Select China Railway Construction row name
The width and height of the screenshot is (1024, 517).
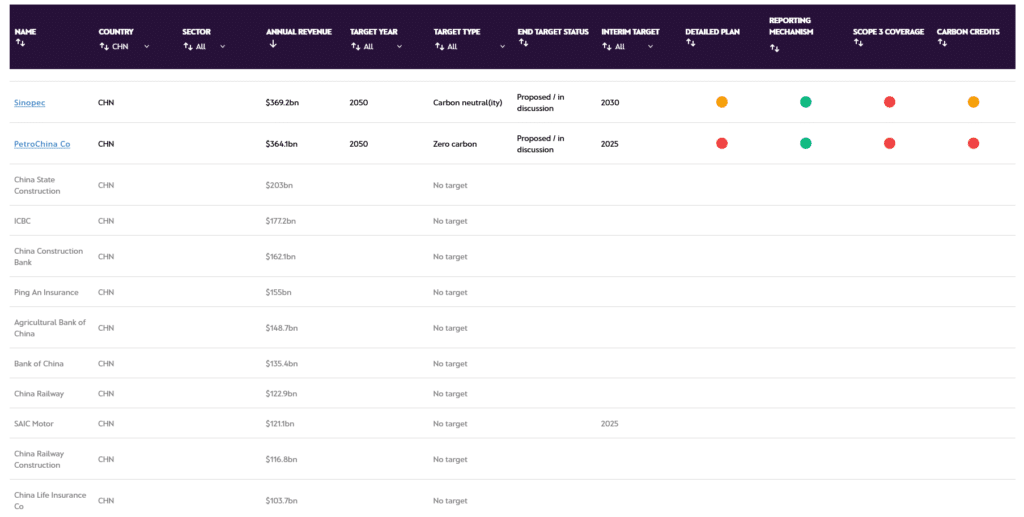(39, 460)
